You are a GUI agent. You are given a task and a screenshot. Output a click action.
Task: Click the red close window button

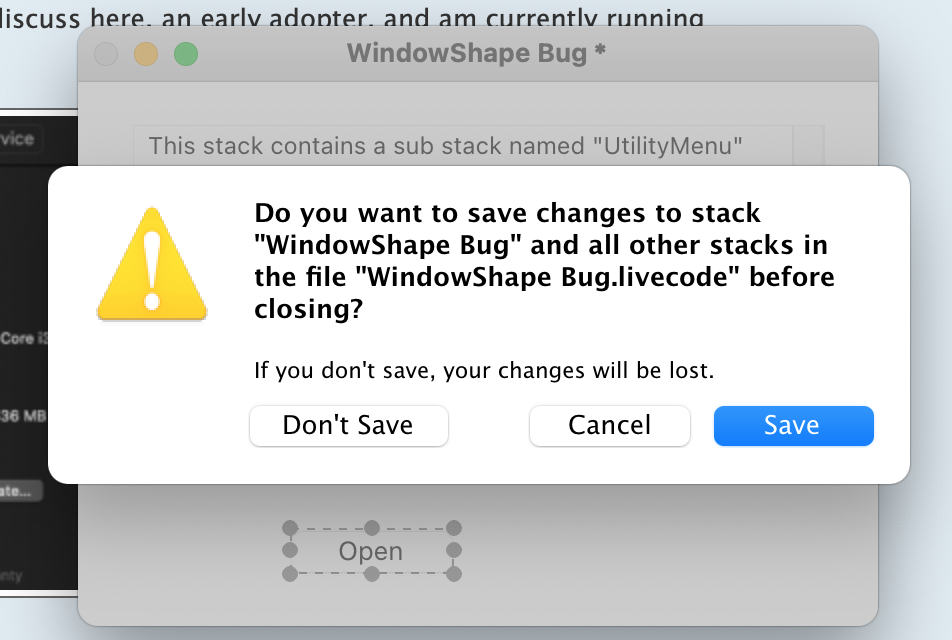pos(106,54)
